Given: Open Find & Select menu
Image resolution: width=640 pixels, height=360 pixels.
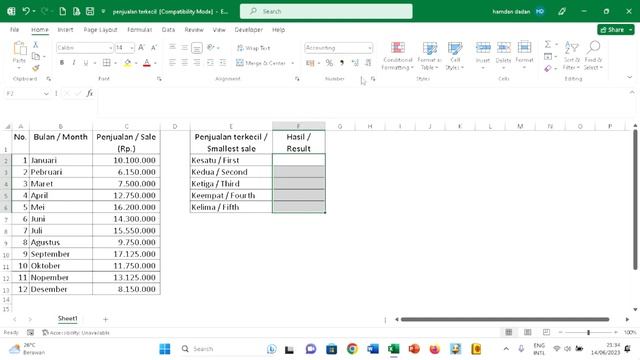Looking at the screenshot, I should (593, 56).
